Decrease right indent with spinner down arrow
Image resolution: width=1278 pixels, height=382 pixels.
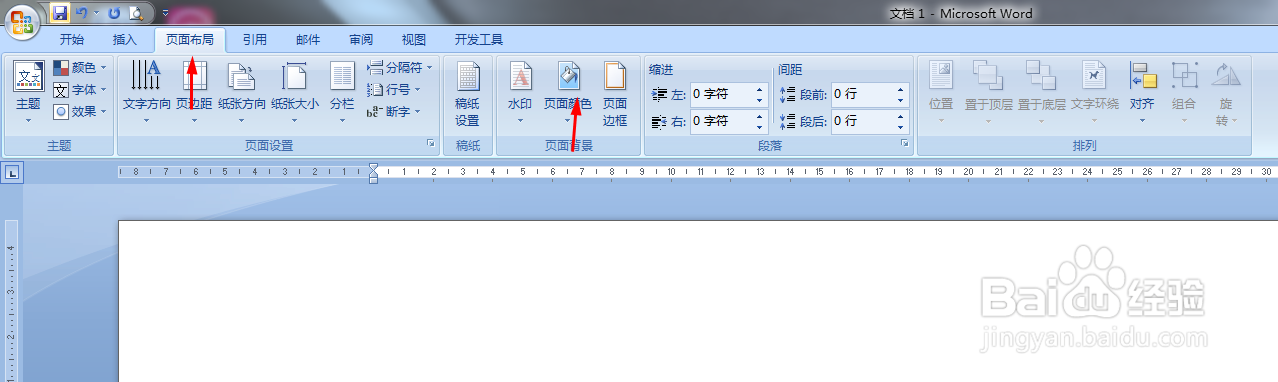point(759,127)
